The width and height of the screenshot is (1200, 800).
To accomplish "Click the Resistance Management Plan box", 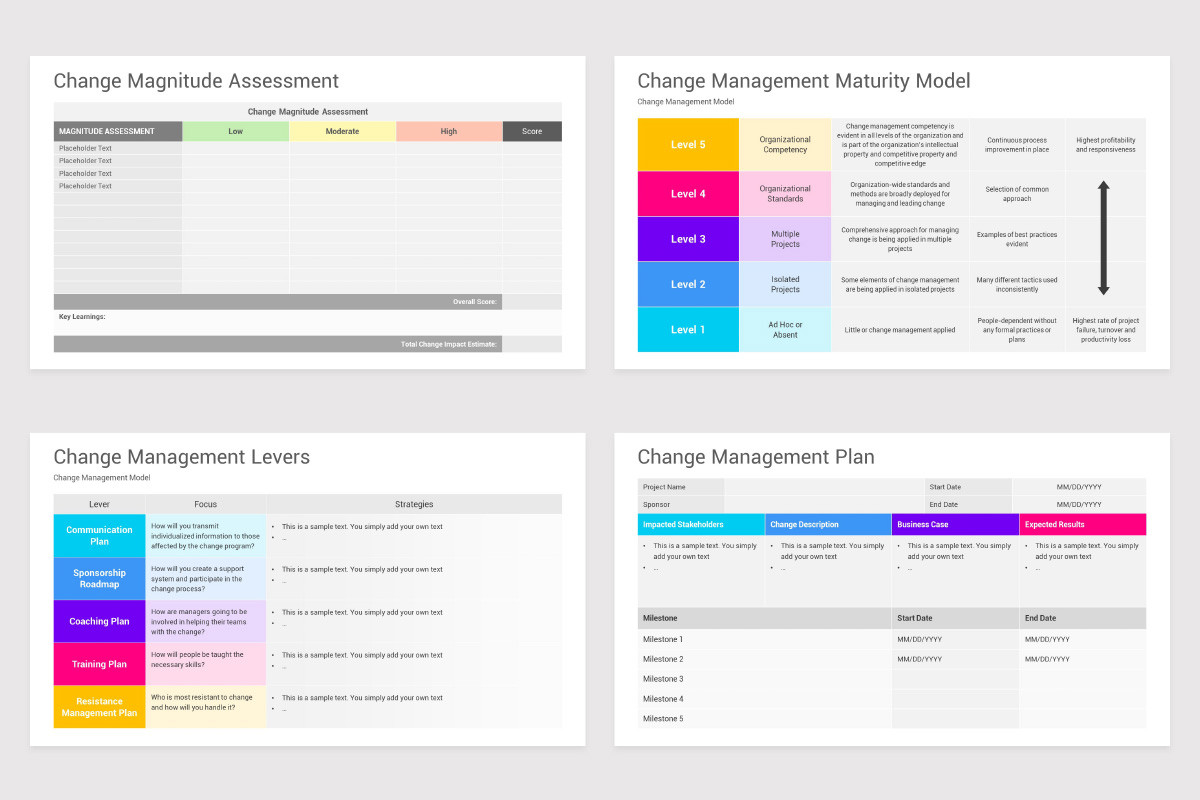I will pyautogui.click(x=99, y=707).
